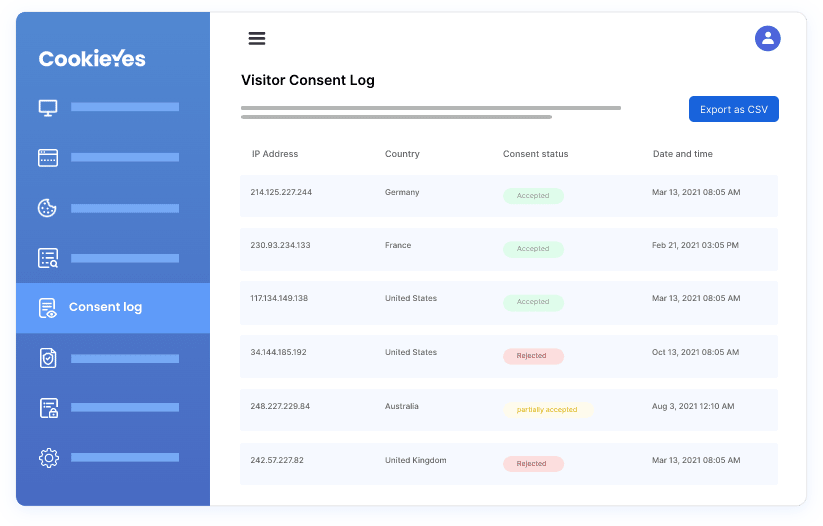
Task: Open the user profile avatar
Action: [767, 38]
